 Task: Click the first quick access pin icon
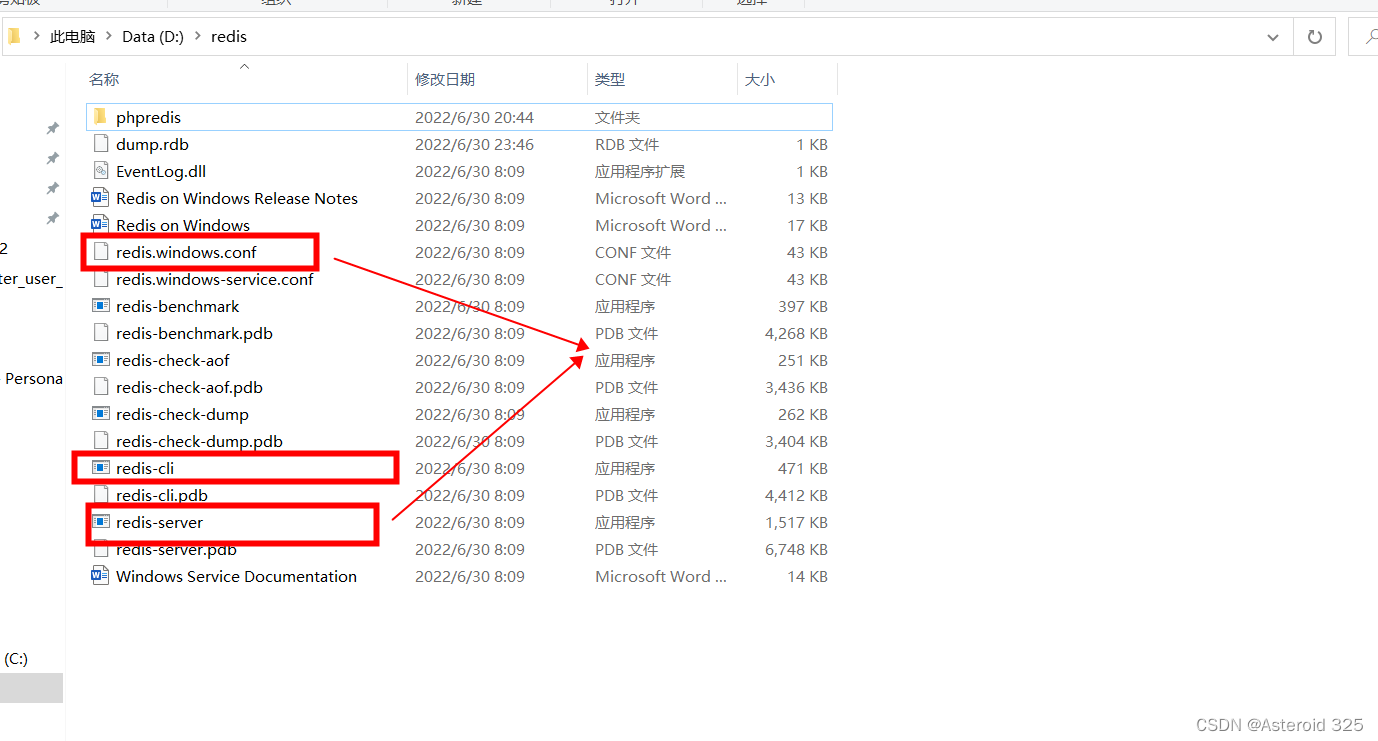coord(52,128)
